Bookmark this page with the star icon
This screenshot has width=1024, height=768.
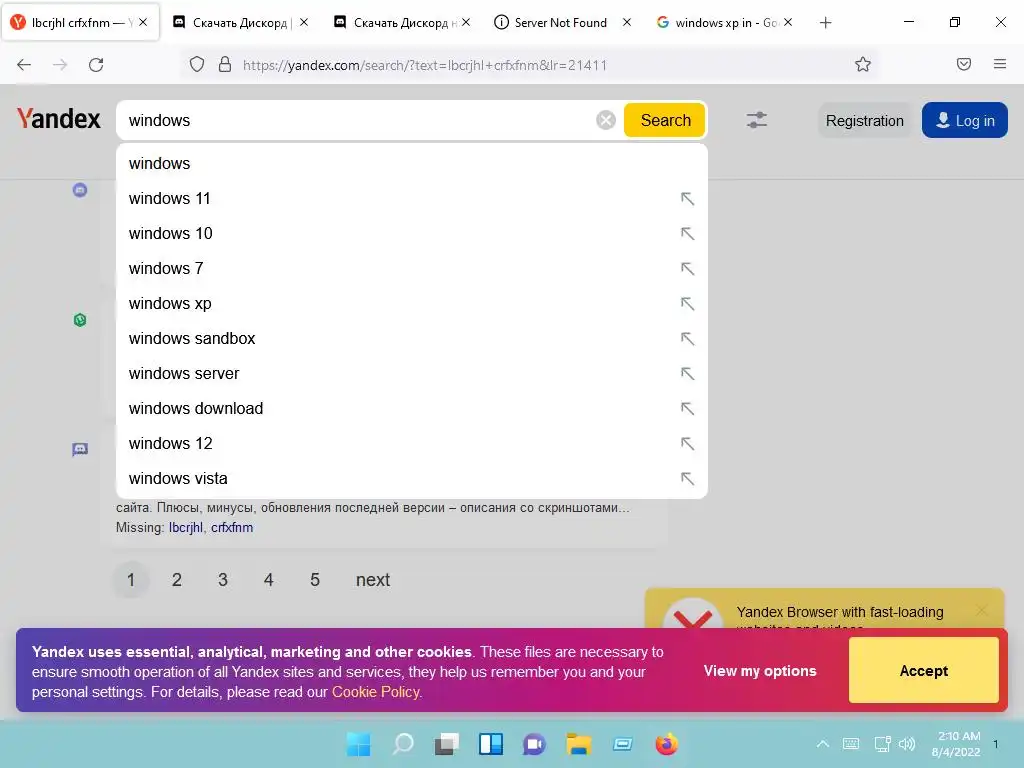863,64
